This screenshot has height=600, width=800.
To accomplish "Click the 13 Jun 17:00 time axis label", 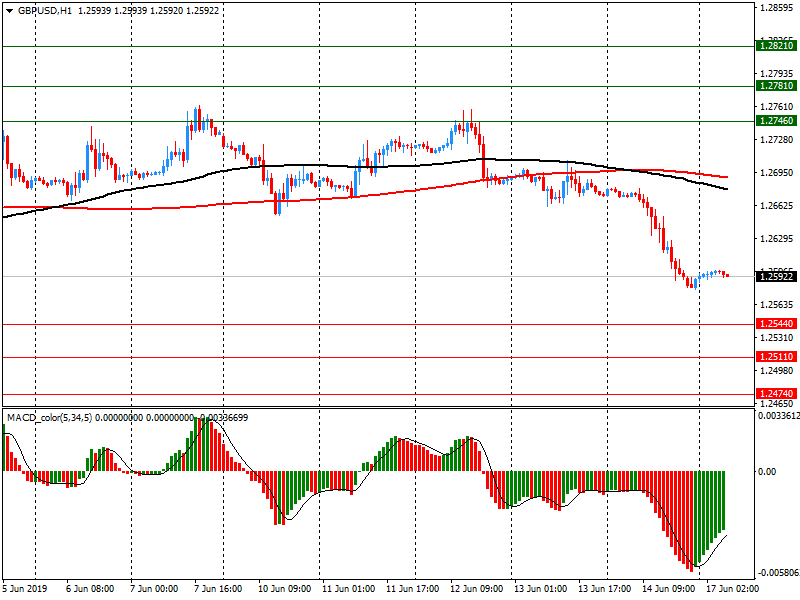I will [605, 589].
